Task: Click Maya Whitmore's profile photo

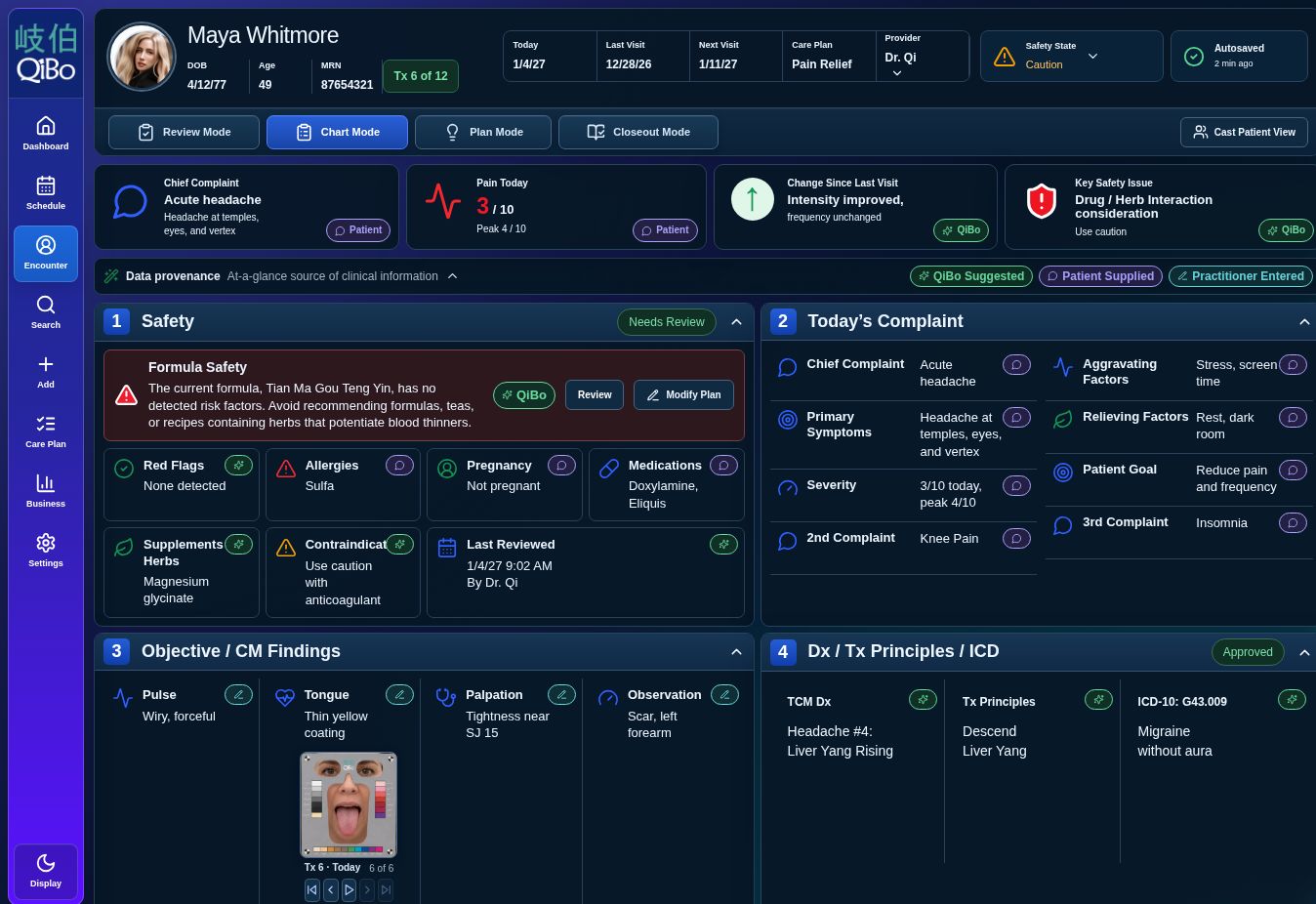Action: pos(142,57)
